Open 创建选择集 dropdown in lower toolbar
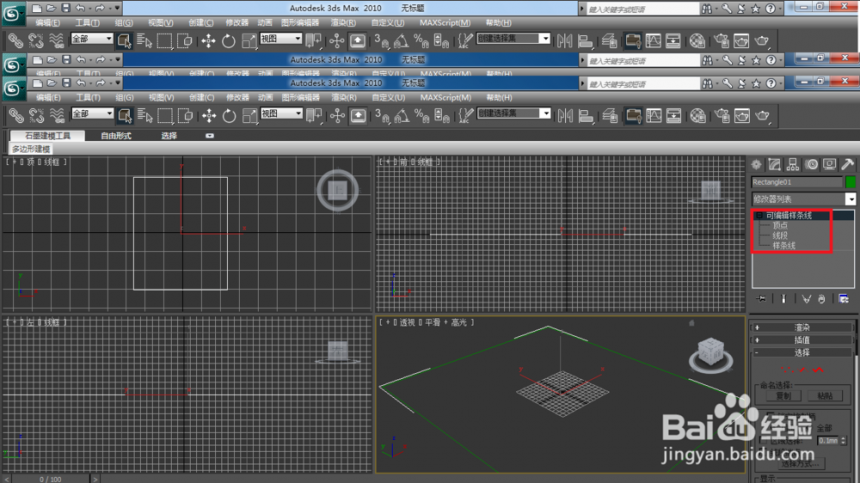Image resolution: width=860 pixels, height=483 pixels. 513,113
